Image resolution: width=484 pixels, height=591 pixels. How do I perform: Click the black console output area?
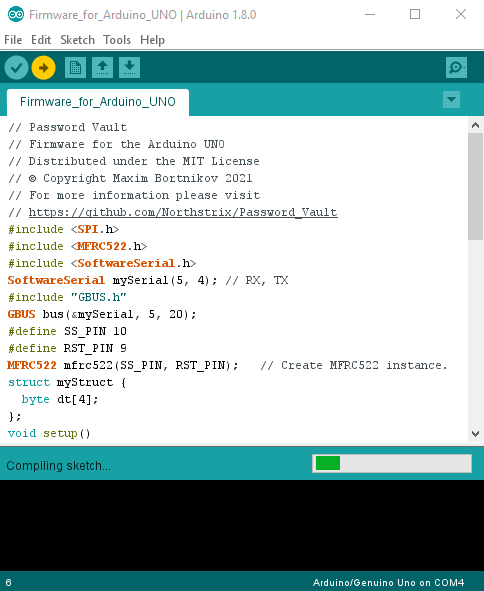tap(242, 525)
